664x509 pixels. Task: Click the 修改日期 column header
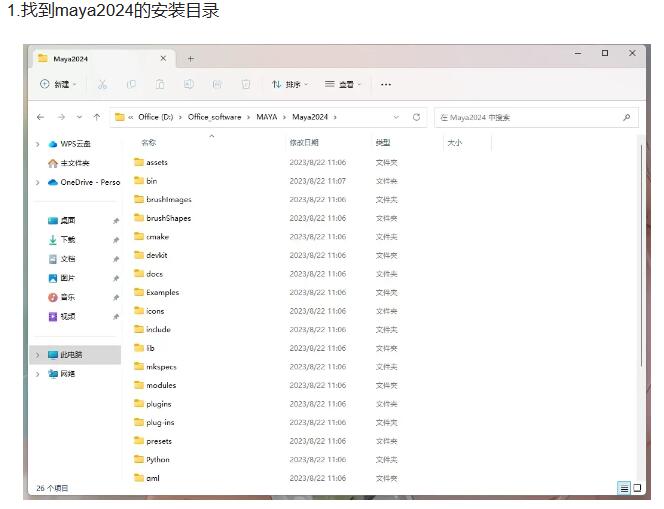pos(304,143)
